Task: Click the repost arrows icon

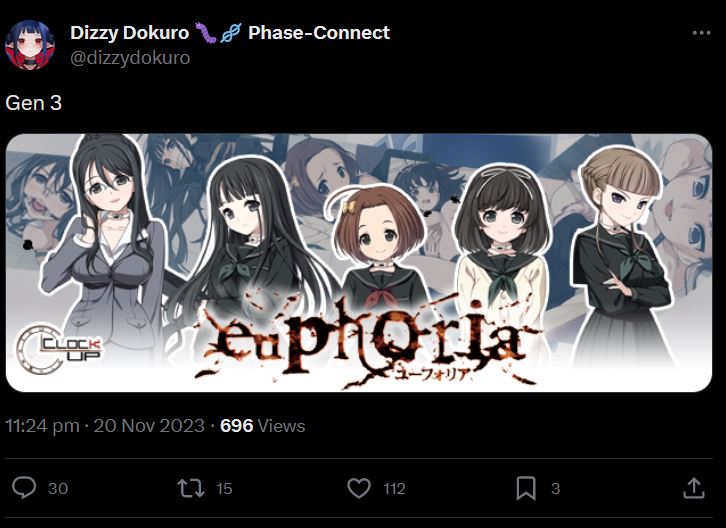Action: (x=191, y=488)
